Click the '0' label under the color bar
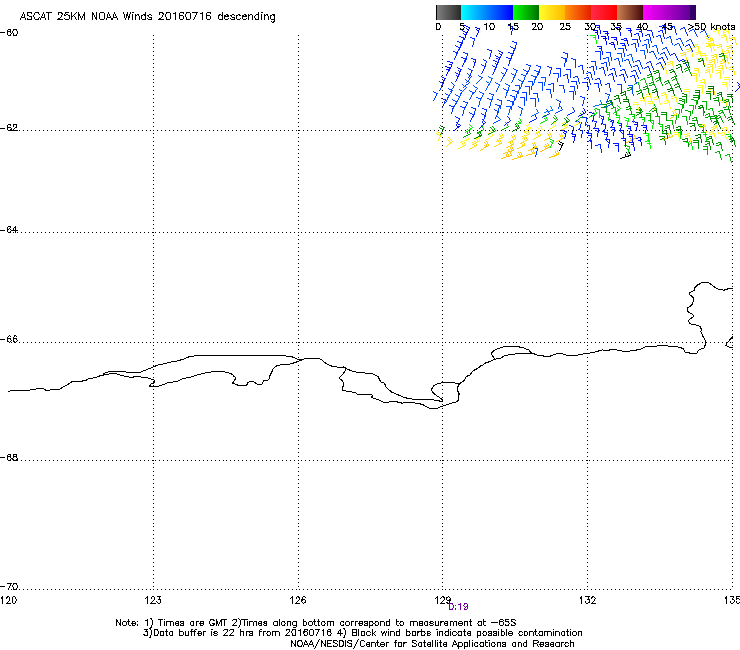Image resolution: width=740 pixels, height=650 pixels. [x=438, y=27]
